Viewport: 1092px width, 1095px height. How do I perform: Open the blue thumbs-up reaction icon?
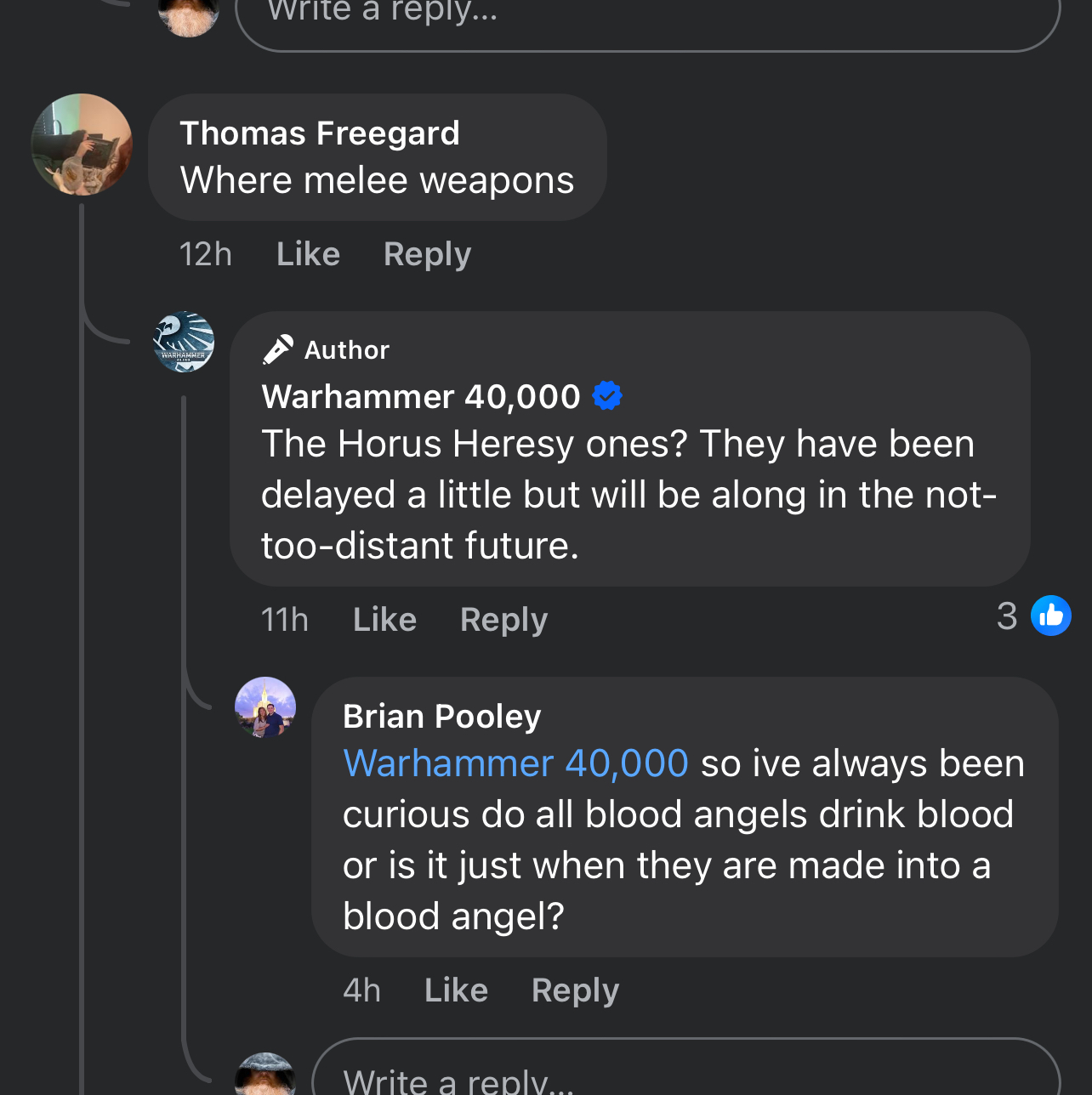coord(1051,616)
